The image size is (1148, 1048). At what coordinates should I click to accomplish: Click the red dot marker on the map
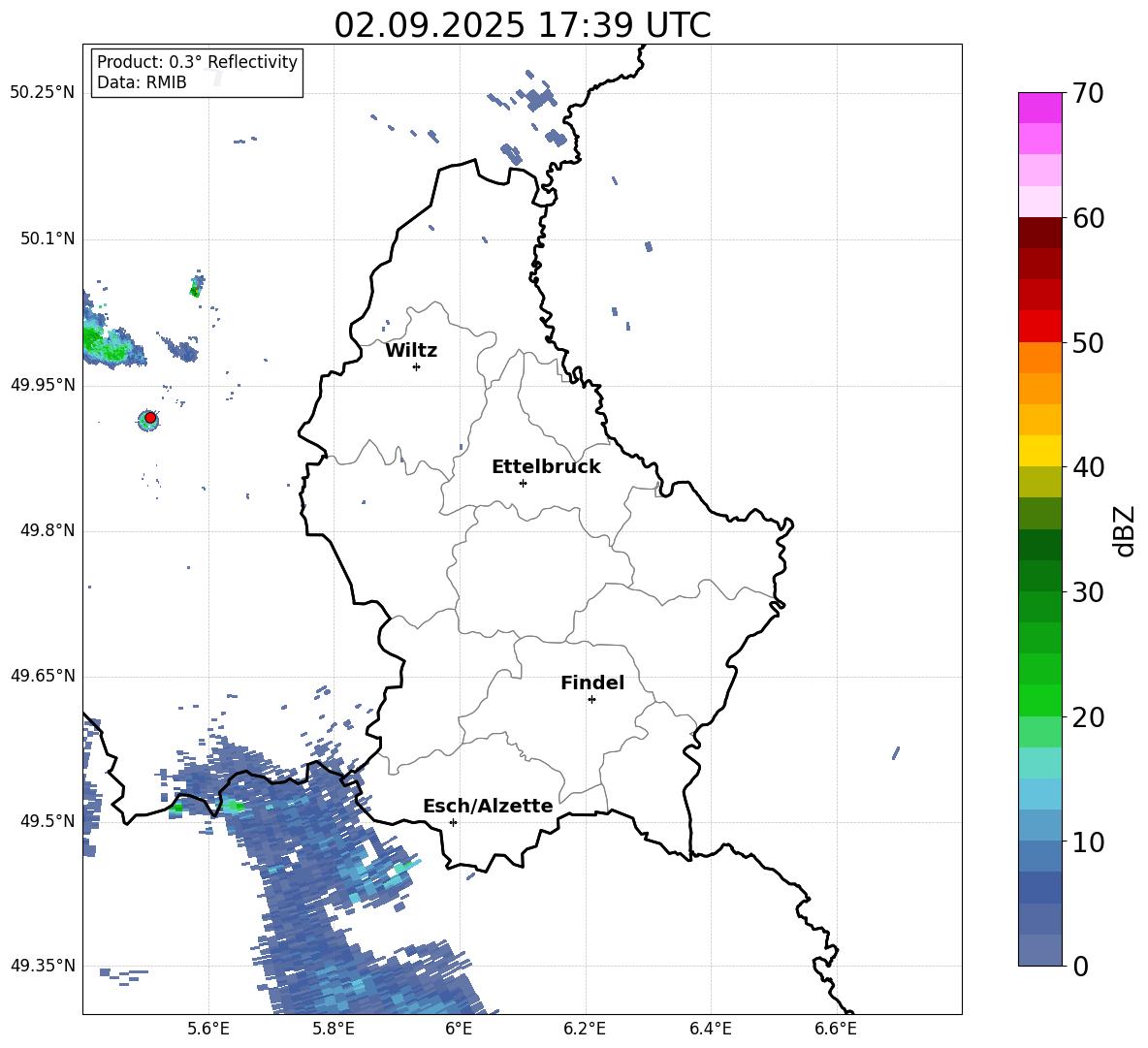click(150, 418)
